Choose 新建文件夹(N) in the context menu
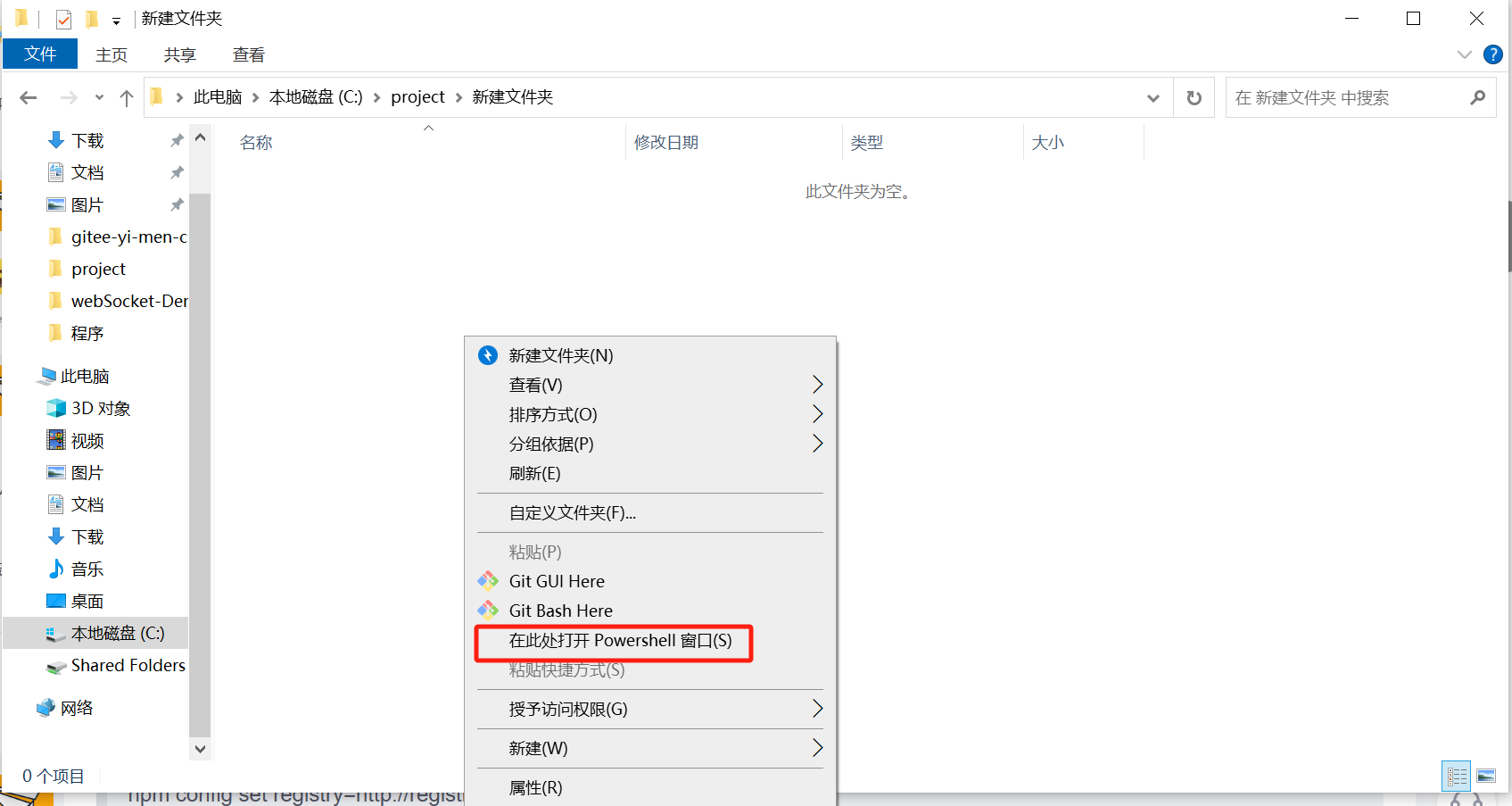Screen dimensions: 1512x806 (650, 355)
